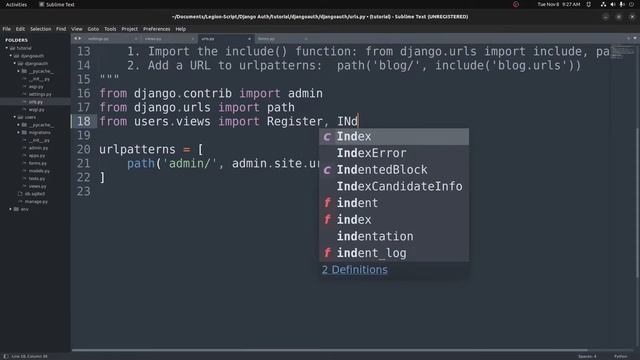This screenshot has height=360, width=640.
Task: Click the folder icon of env
Action: pos(16,209)
